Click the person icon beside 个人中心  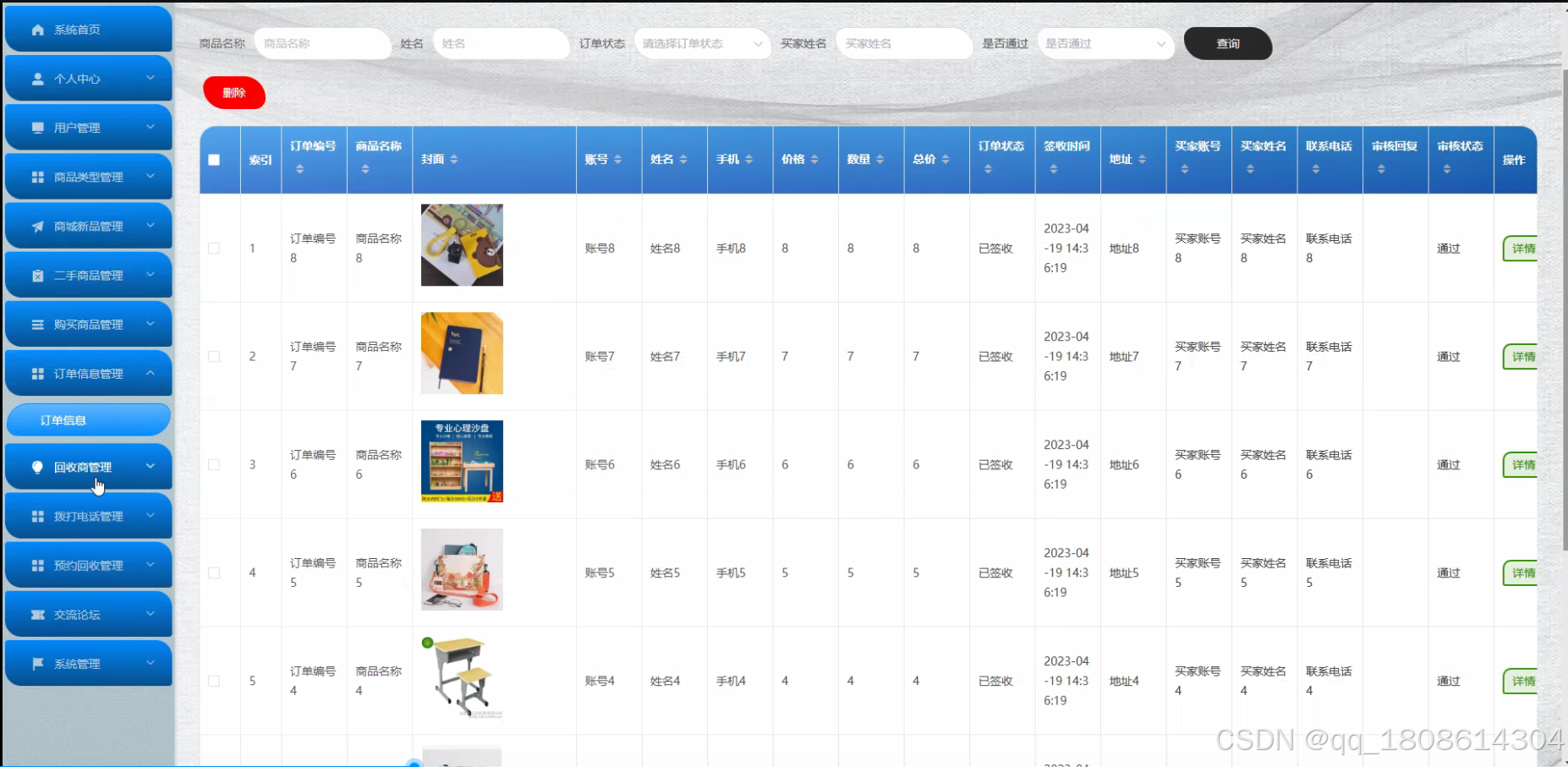[x=37, y=79]
